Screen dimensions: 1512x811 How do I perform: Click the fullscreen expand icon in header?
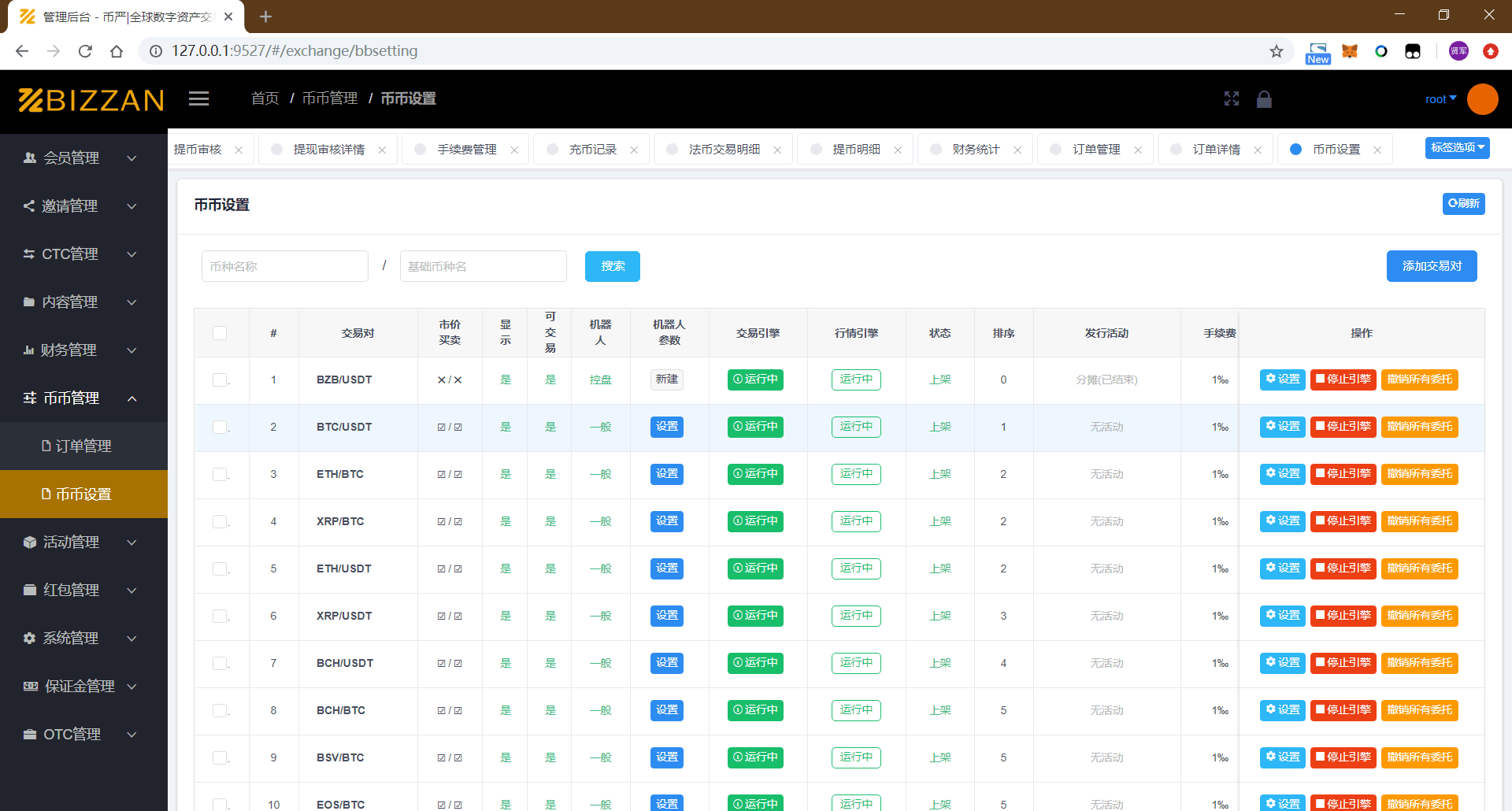(1232, 98)
